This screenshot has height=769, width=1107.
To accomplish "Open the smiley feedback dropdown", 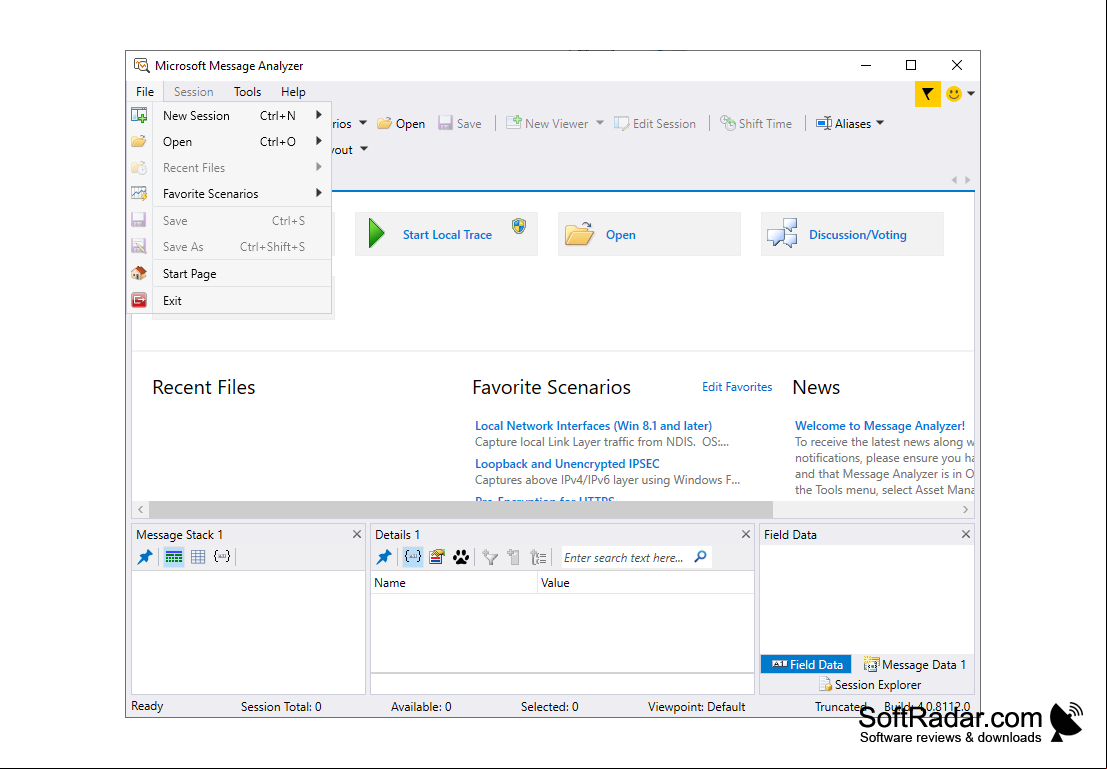I will click(971, 93).
